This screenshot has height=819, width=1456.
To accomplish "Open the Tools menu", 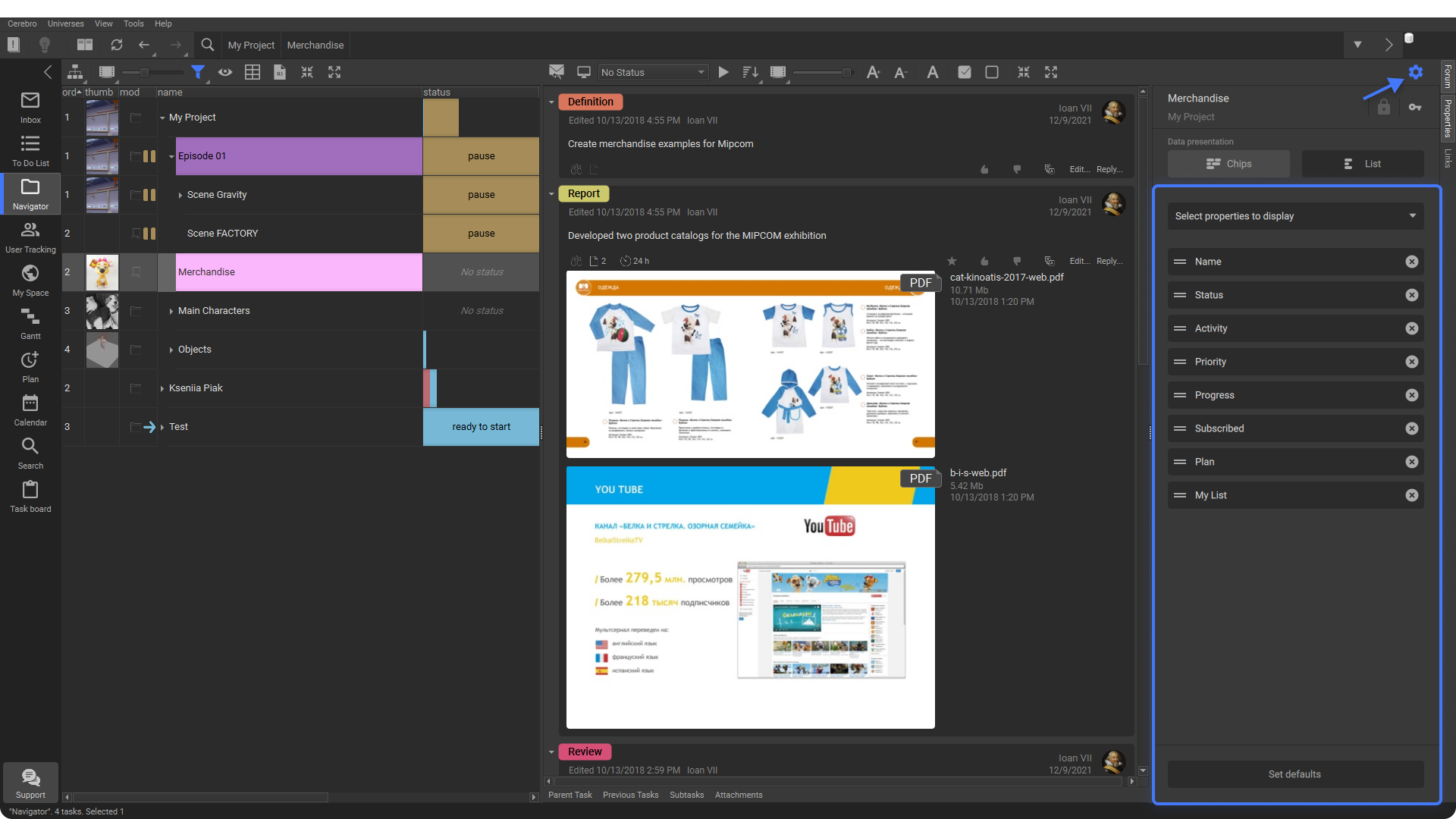I will [x=133, y=24].
